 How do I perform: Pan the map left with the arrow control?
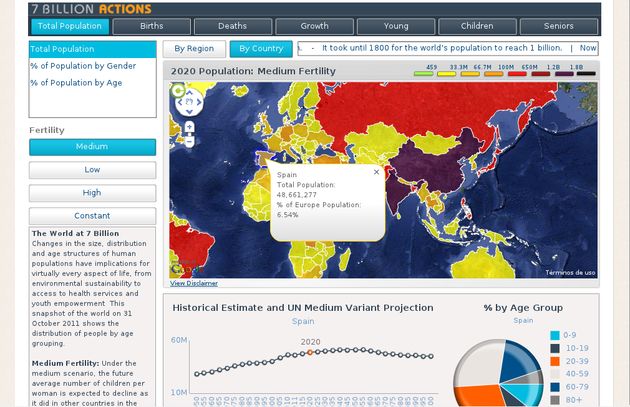pyautogui.click(x=180, y=102)
